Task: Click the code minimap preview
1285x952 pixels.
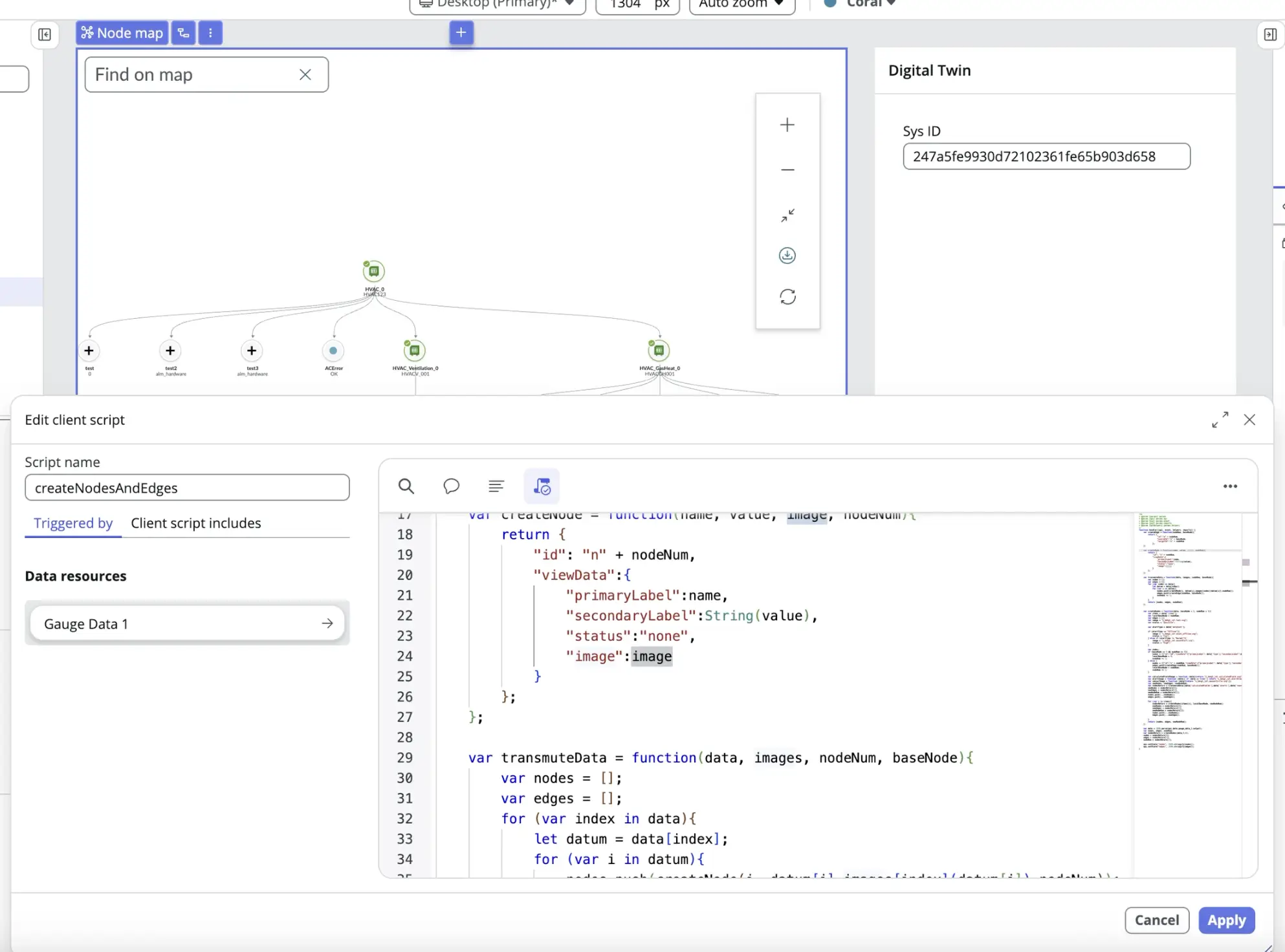Action: pyautogui.click(x=1187, y=631)
